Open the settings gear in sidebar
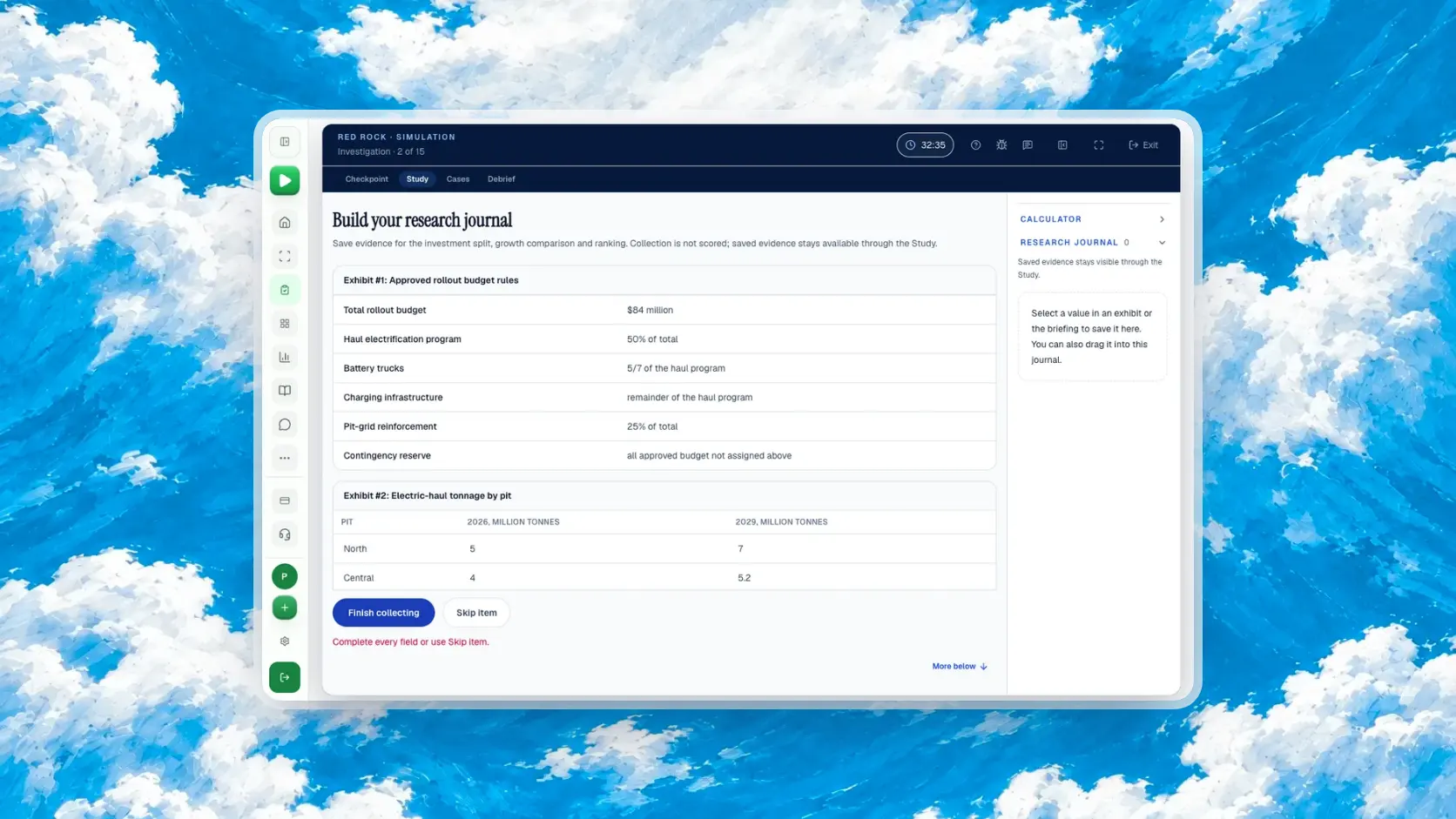 pos(285,641)
